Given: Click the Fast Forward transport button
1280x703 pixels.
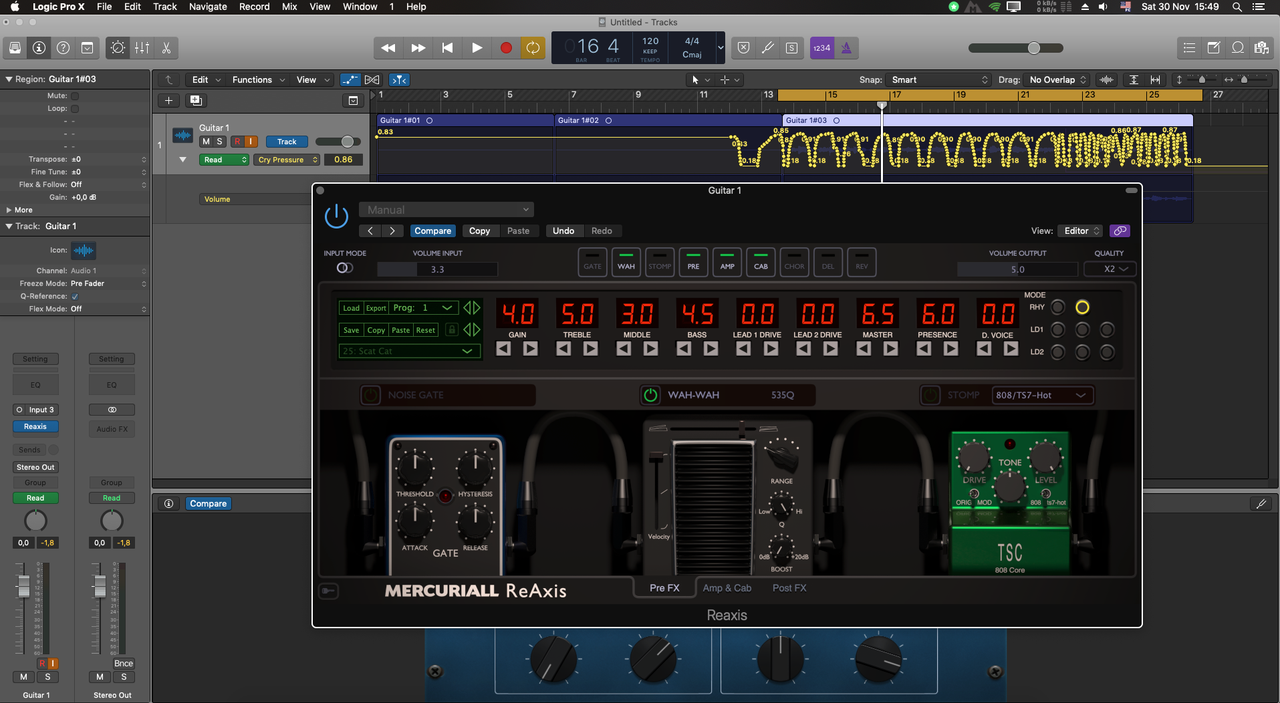Looking at the screenshot, I should 418,47.
